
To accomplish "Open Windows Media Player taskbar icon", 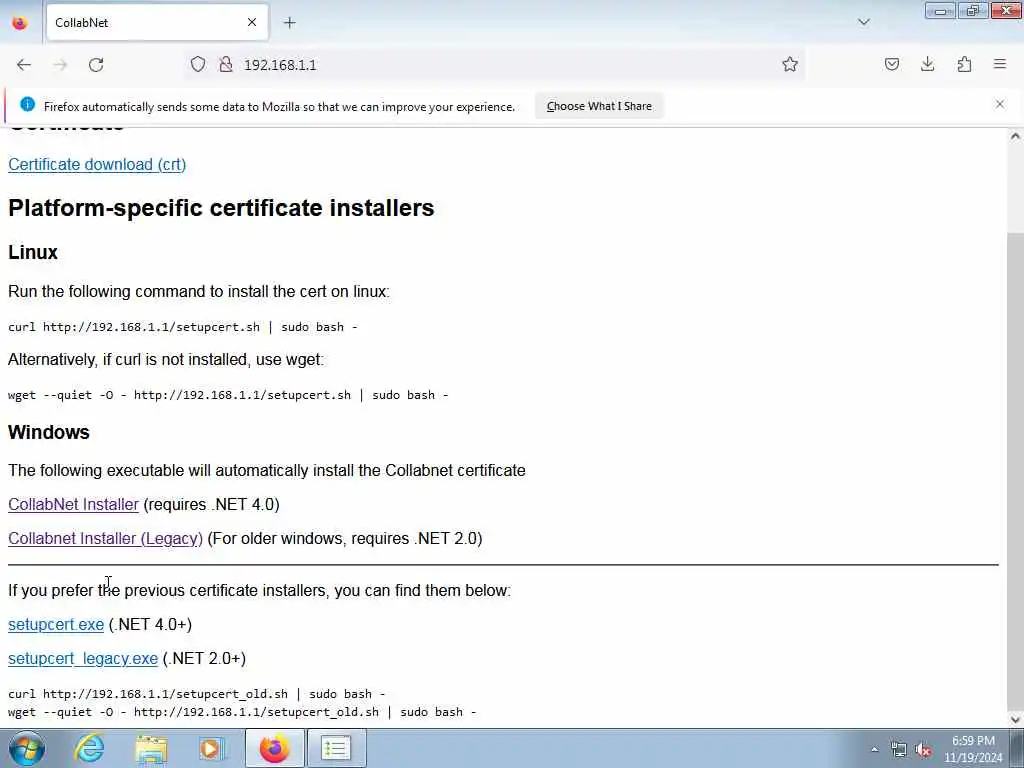I will pyautogui.click(x=212, y=748).
